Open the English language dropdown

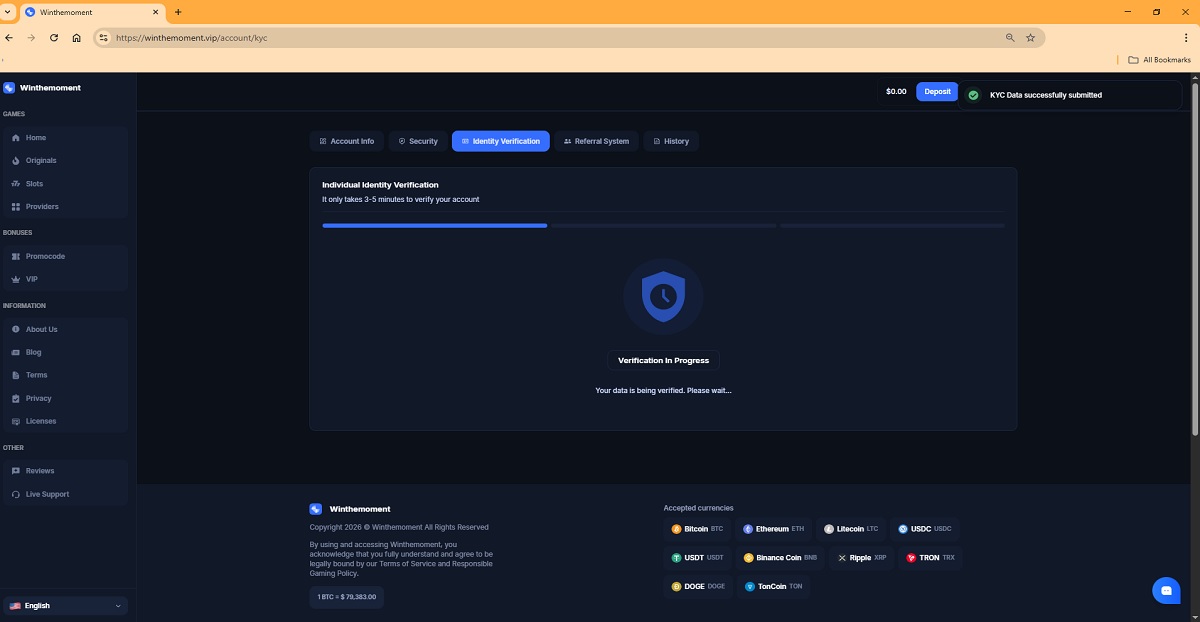[65, 606]
